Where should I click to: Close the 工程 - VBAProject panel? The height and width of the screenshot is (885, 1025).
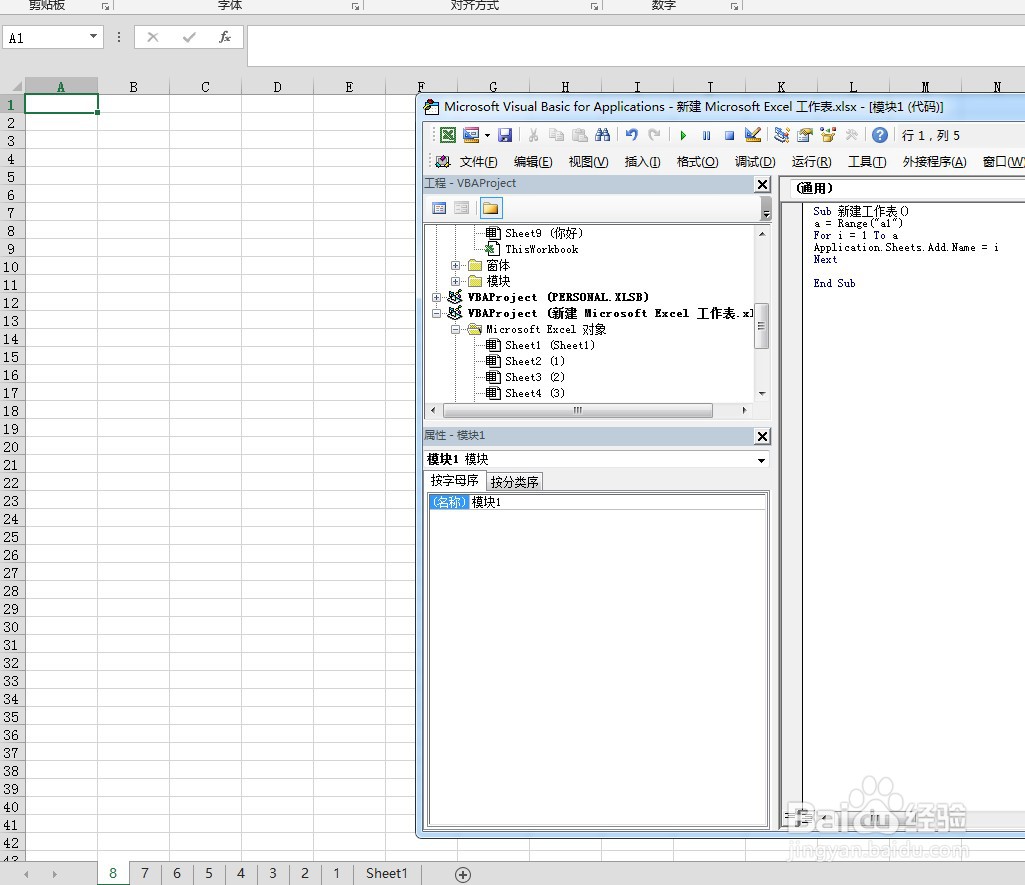pos(762,184)
